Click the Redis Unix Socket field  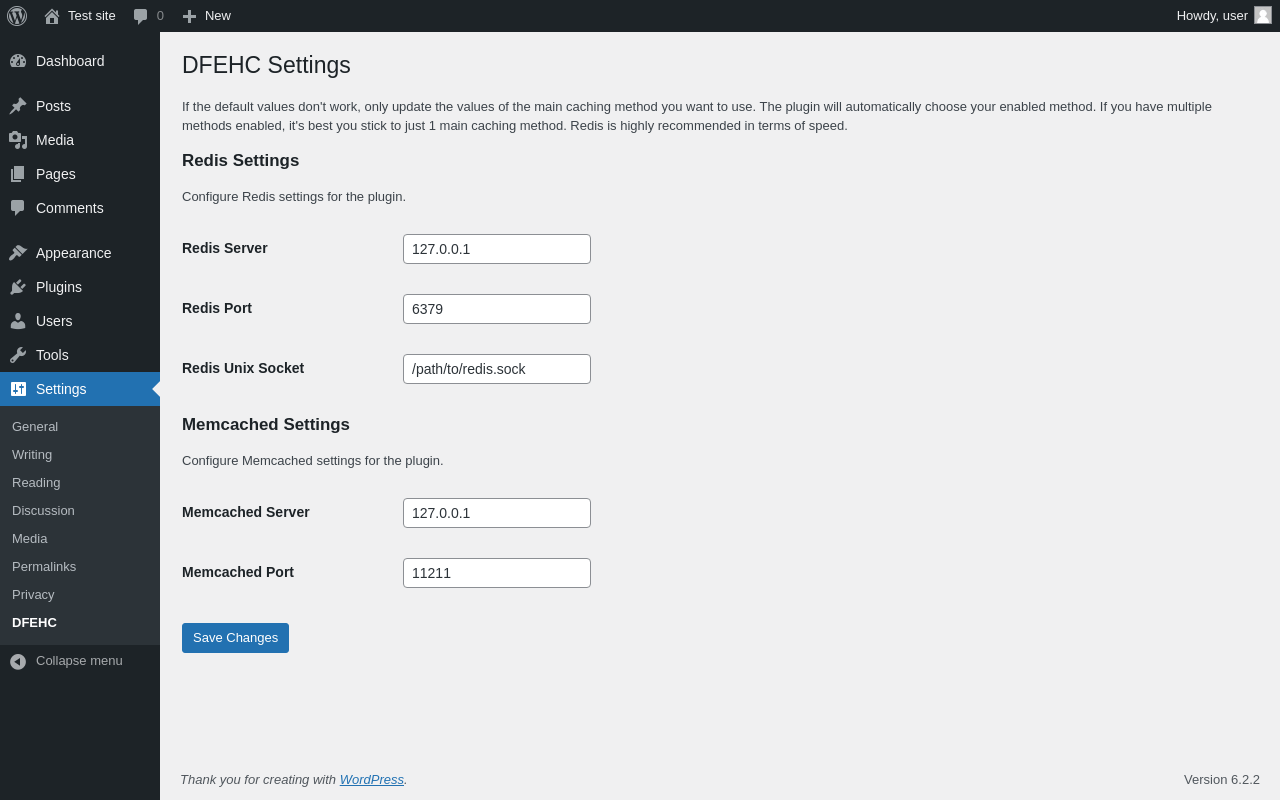(497, 369)
